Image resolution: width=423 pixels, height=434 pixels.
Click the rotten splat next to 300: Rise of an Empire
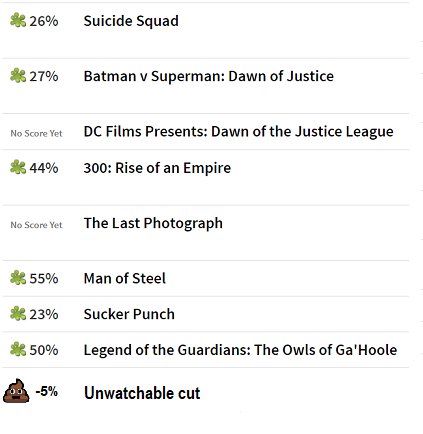pyautogui.click(x=18, y=167)
